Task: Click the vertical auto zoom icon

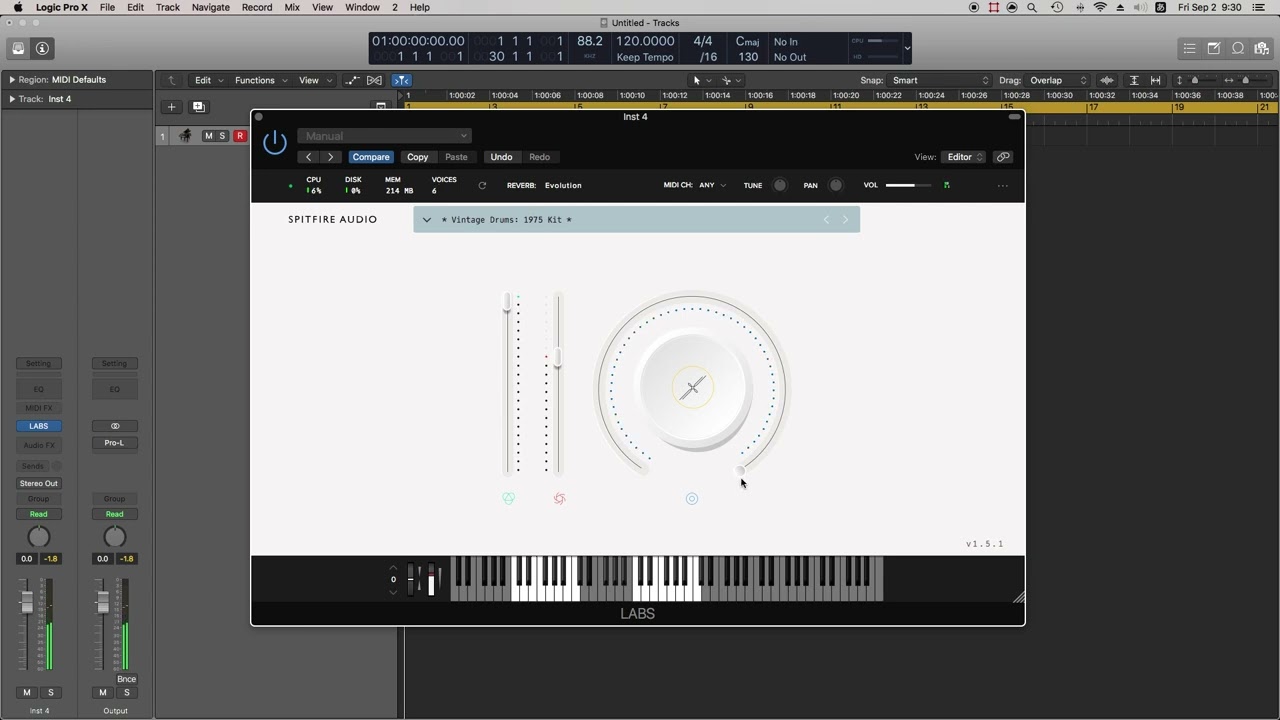Action: 1134,80
